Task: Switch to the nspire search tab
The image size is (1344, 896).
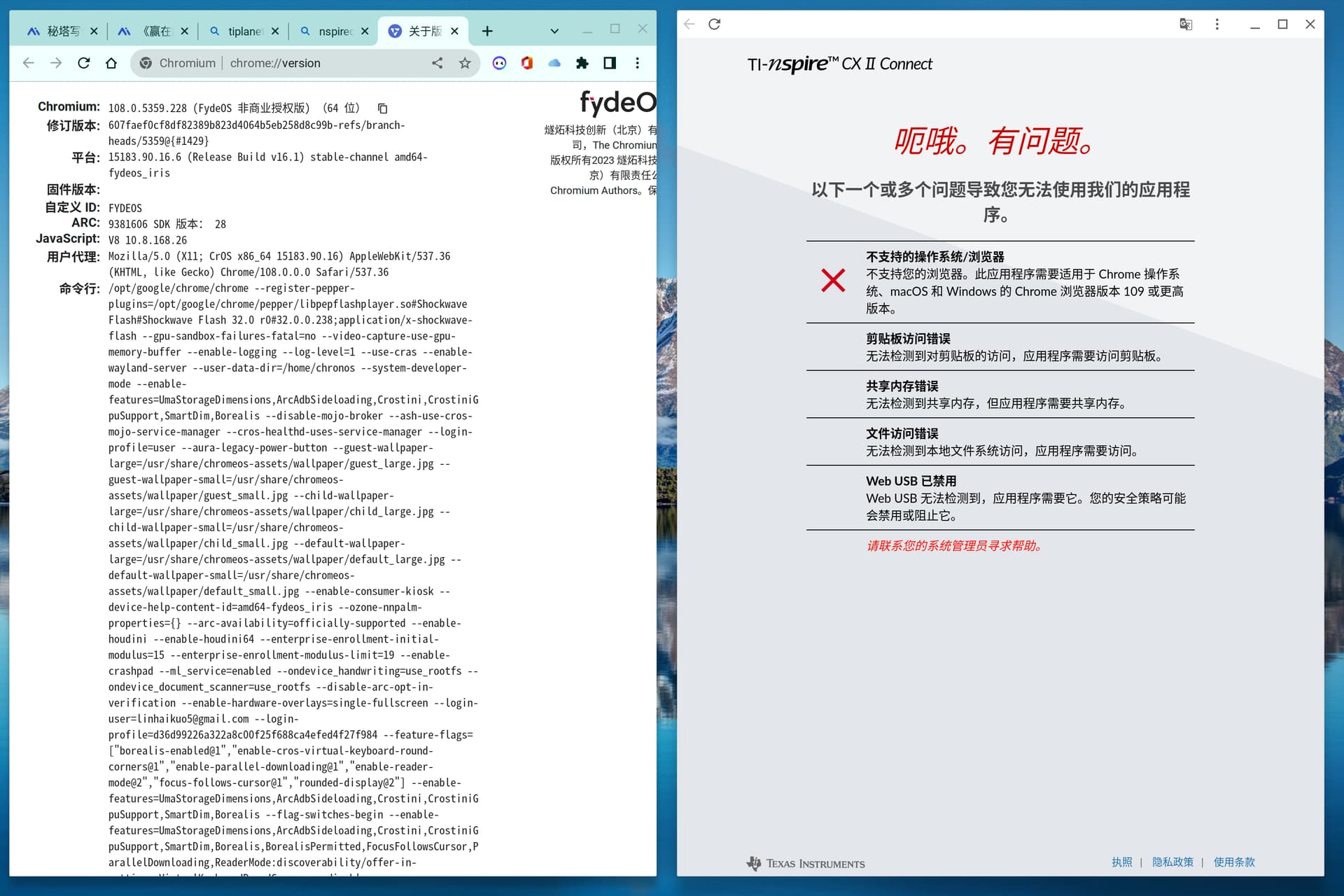Action: (x=335, y=31)
